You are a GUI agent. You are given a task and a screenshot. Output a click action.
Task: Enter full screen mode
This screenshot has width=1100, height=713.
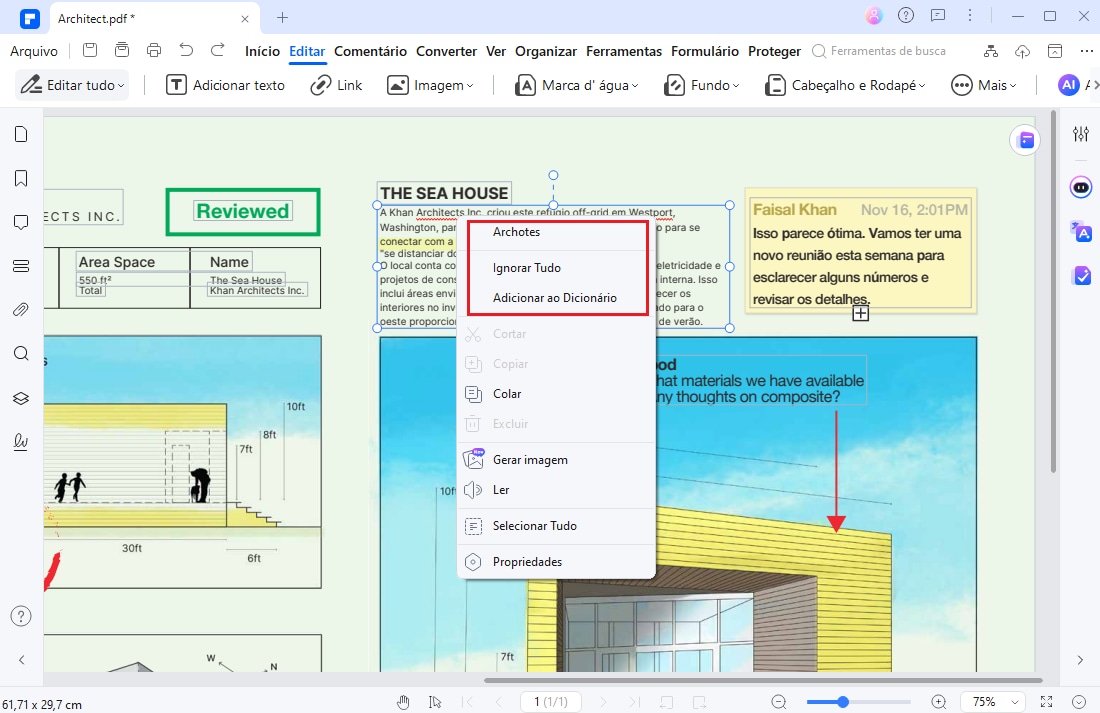[x=1047, y=702]
